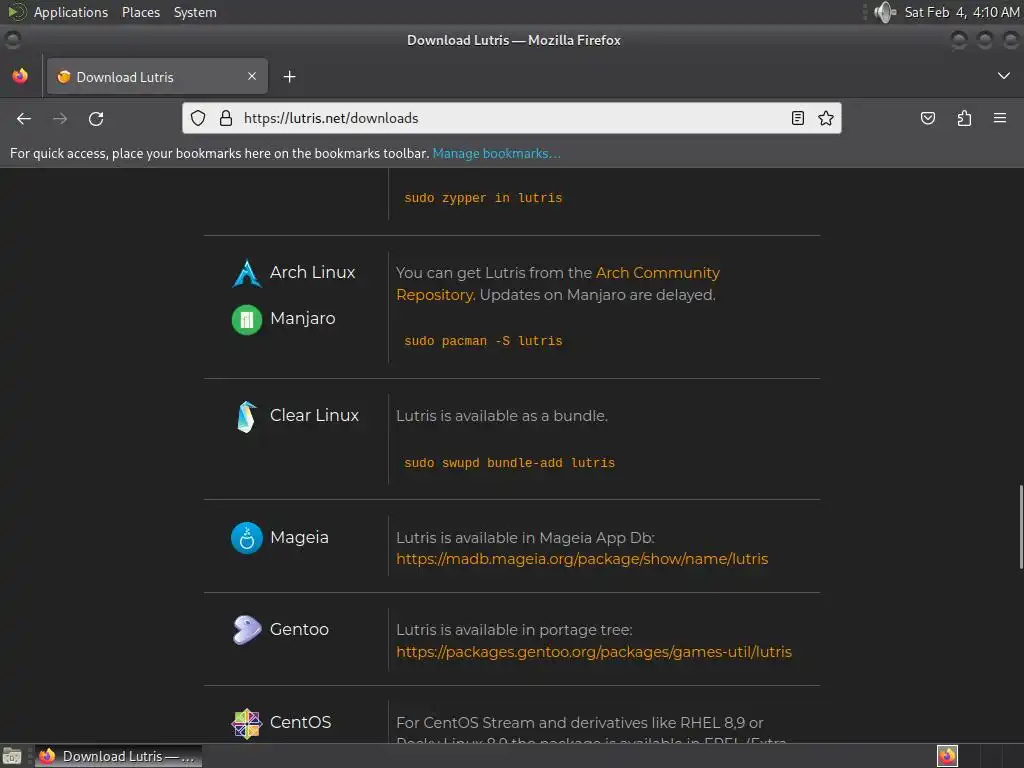
Task: Click Firefox workspace thumbnail in bottom panel
Action: pyautogui.click(x=947, y=756)
